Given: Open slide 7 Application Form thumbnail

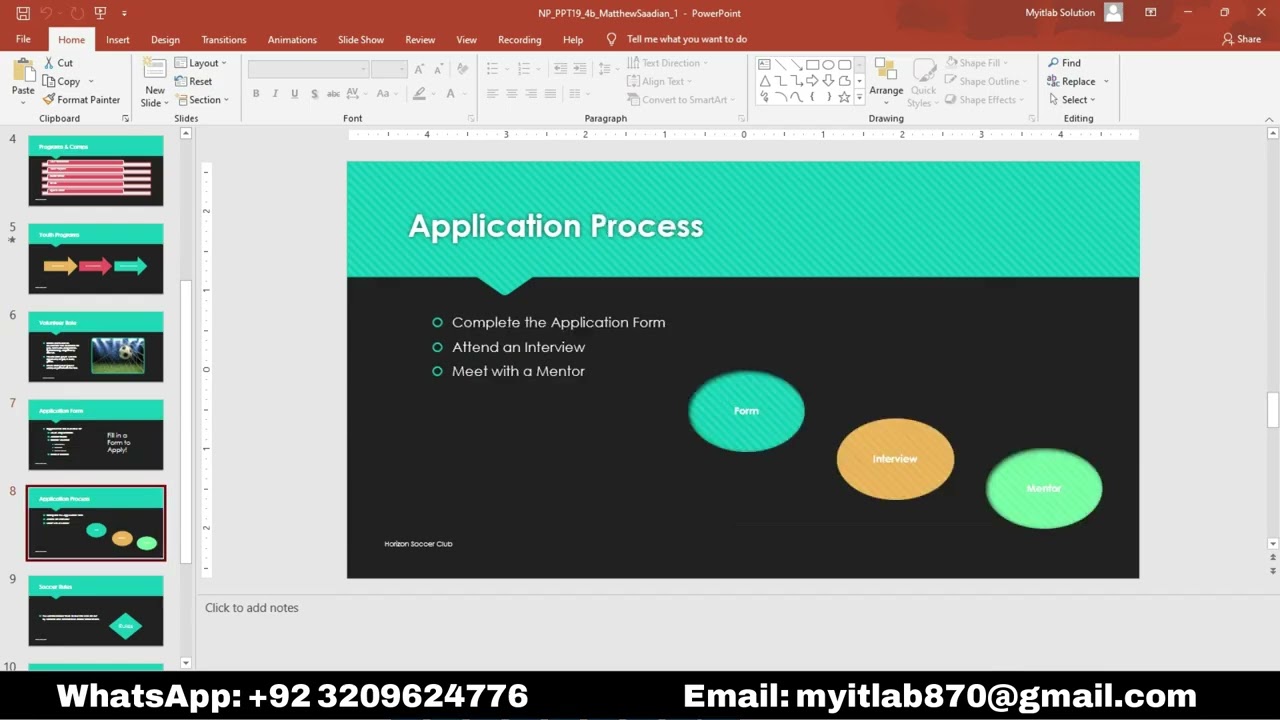Looking at the screenshot, I should point(96,435).
